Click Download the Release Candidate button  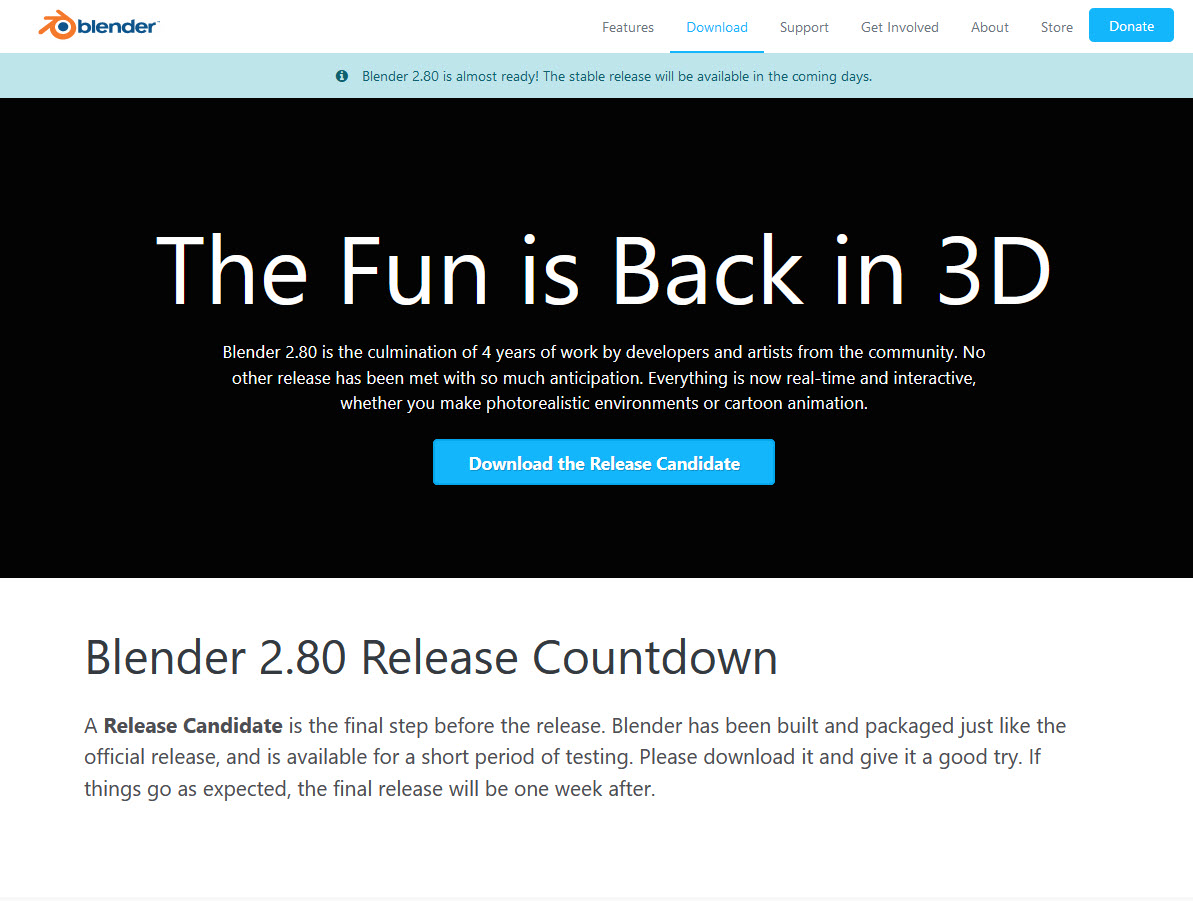pos(604,462)
